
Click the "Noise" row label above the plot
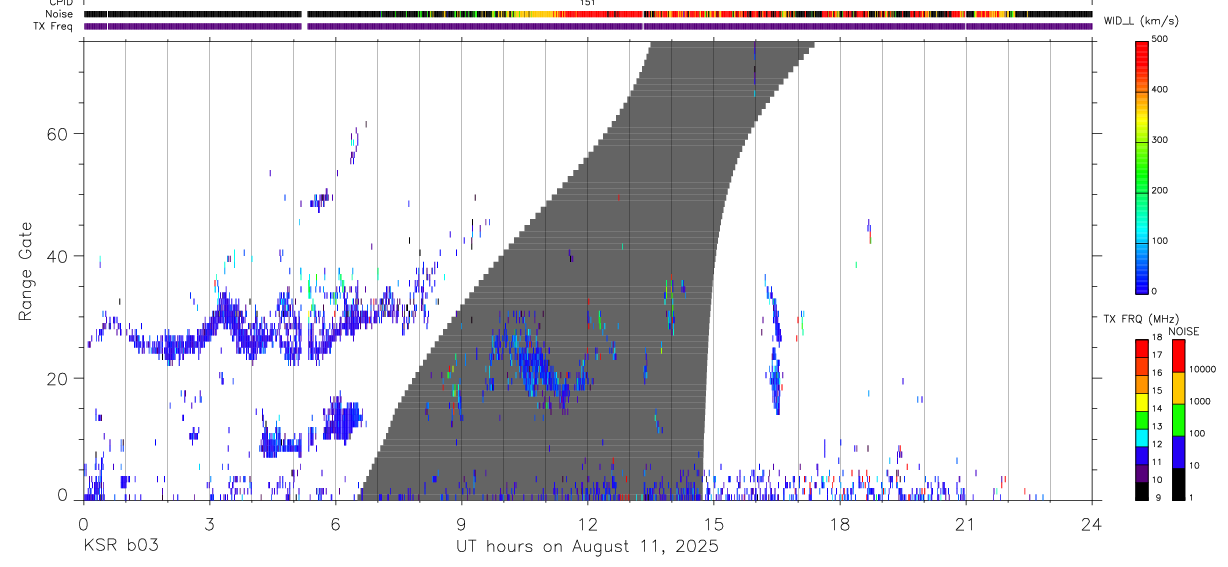pyautogui.click(x=60, y=14)
